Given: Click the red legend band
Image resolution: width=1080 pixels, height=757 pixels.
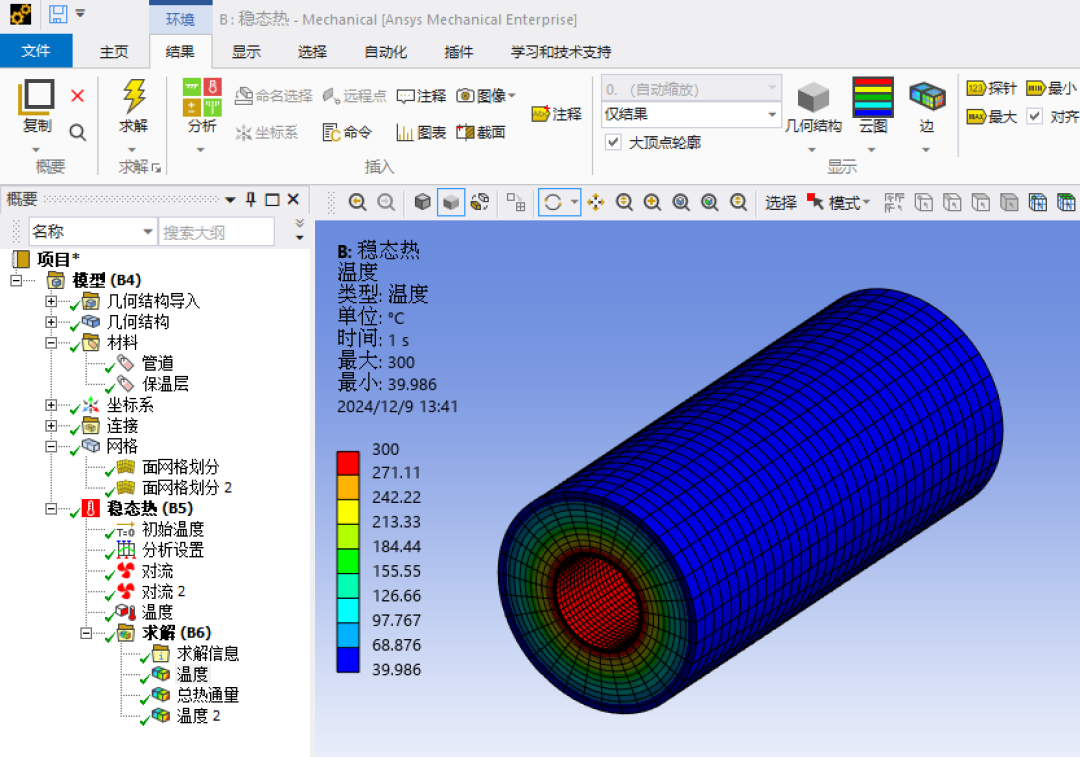Looking at the screenshot, I should pyautogui.click(x=348, y=462).
